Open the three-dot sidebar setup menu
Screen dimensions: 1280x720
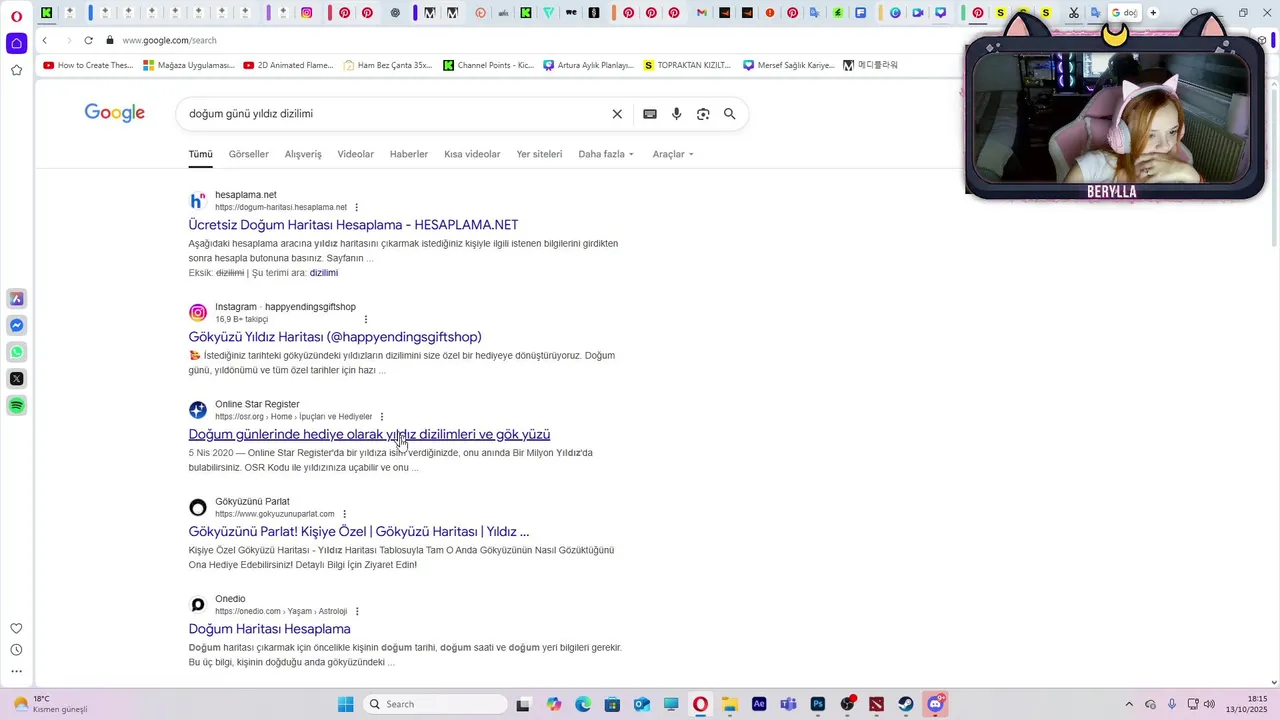[16, 671]
